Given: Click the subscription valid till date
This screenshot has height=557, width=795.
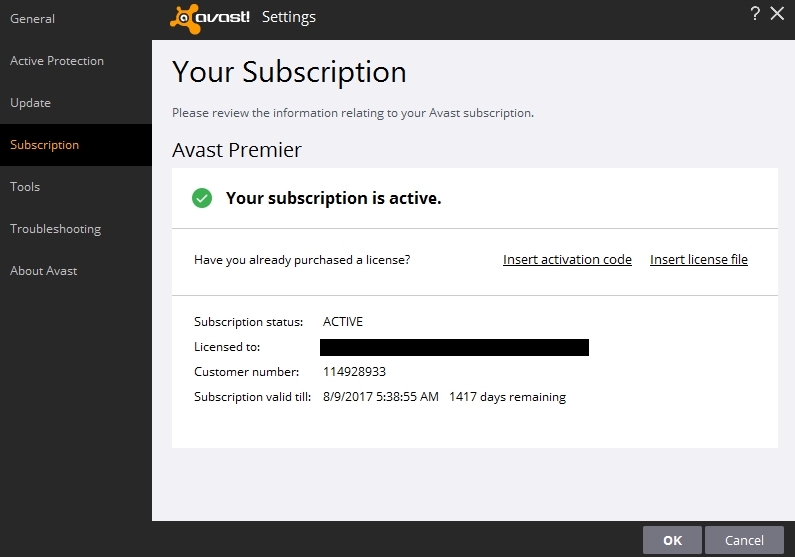Looking at the screenshot, I should pyautogui.click(x=380, y=397).
